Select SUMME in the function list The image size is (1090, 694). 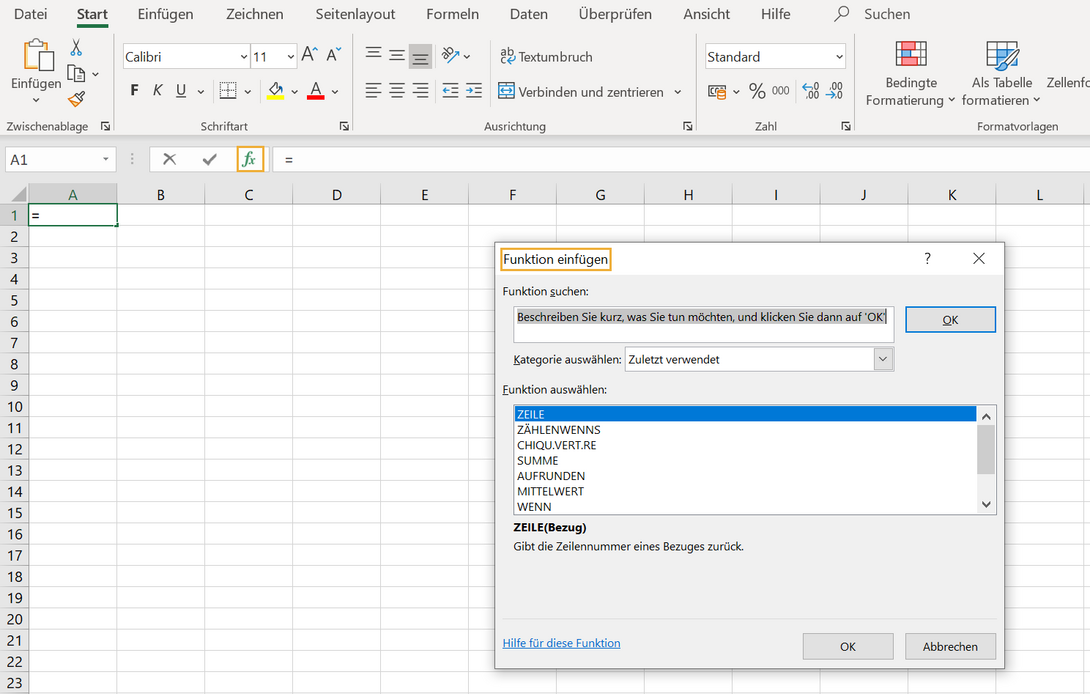538,460
